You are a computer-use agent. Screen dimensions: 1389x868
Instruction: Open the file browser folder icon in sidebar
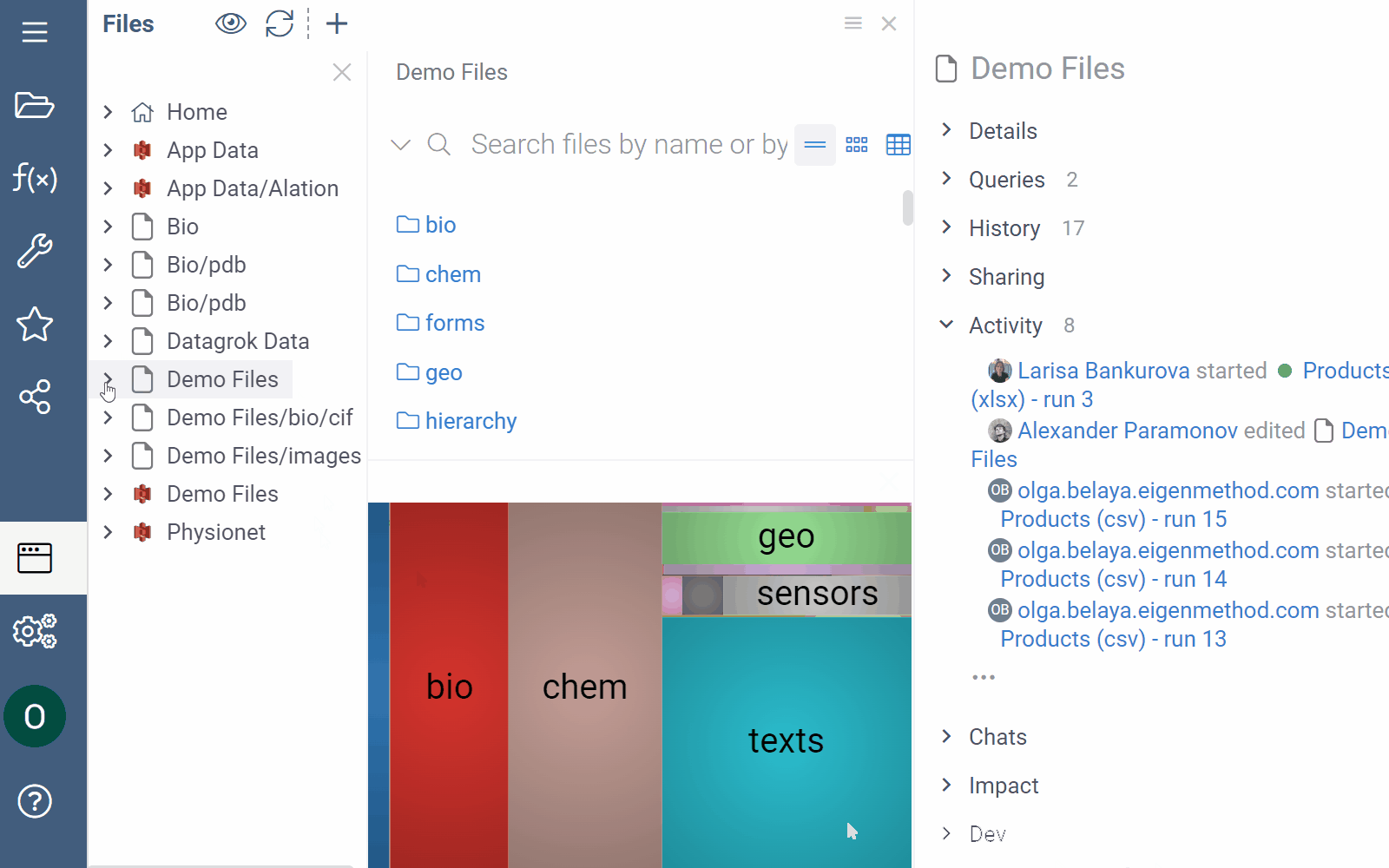coord(35,106)
